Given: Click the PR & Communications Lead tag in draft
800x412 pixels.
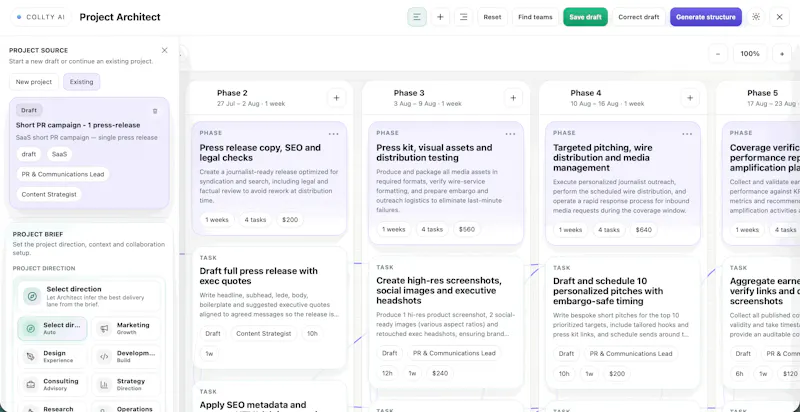Looking at the screenshot, I should coord(63,174).
